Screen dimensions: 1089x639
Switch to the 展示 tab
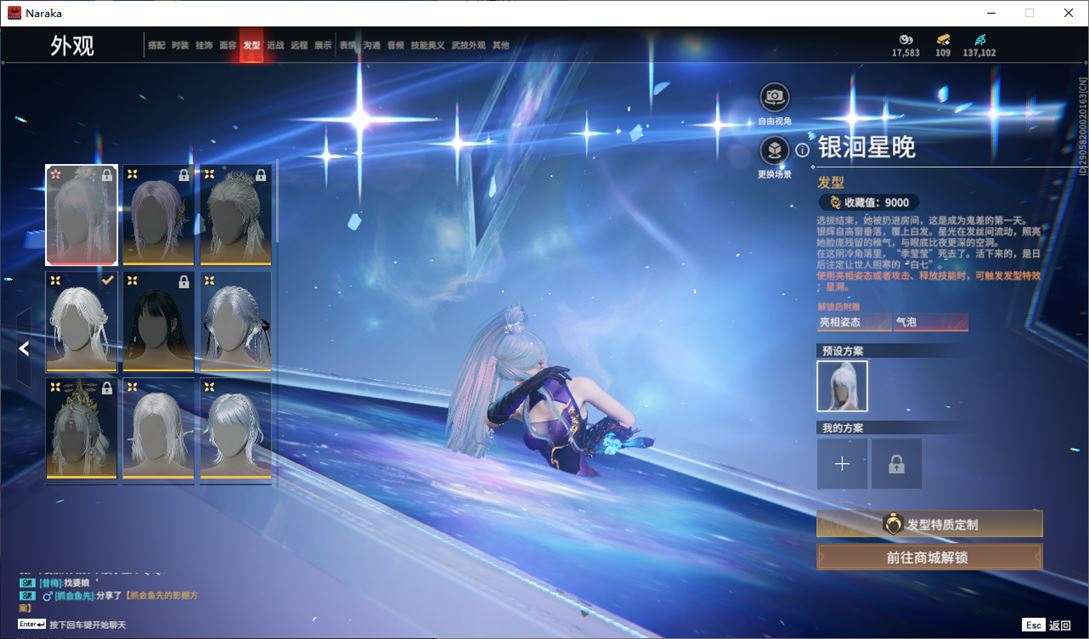click(323, 45)
